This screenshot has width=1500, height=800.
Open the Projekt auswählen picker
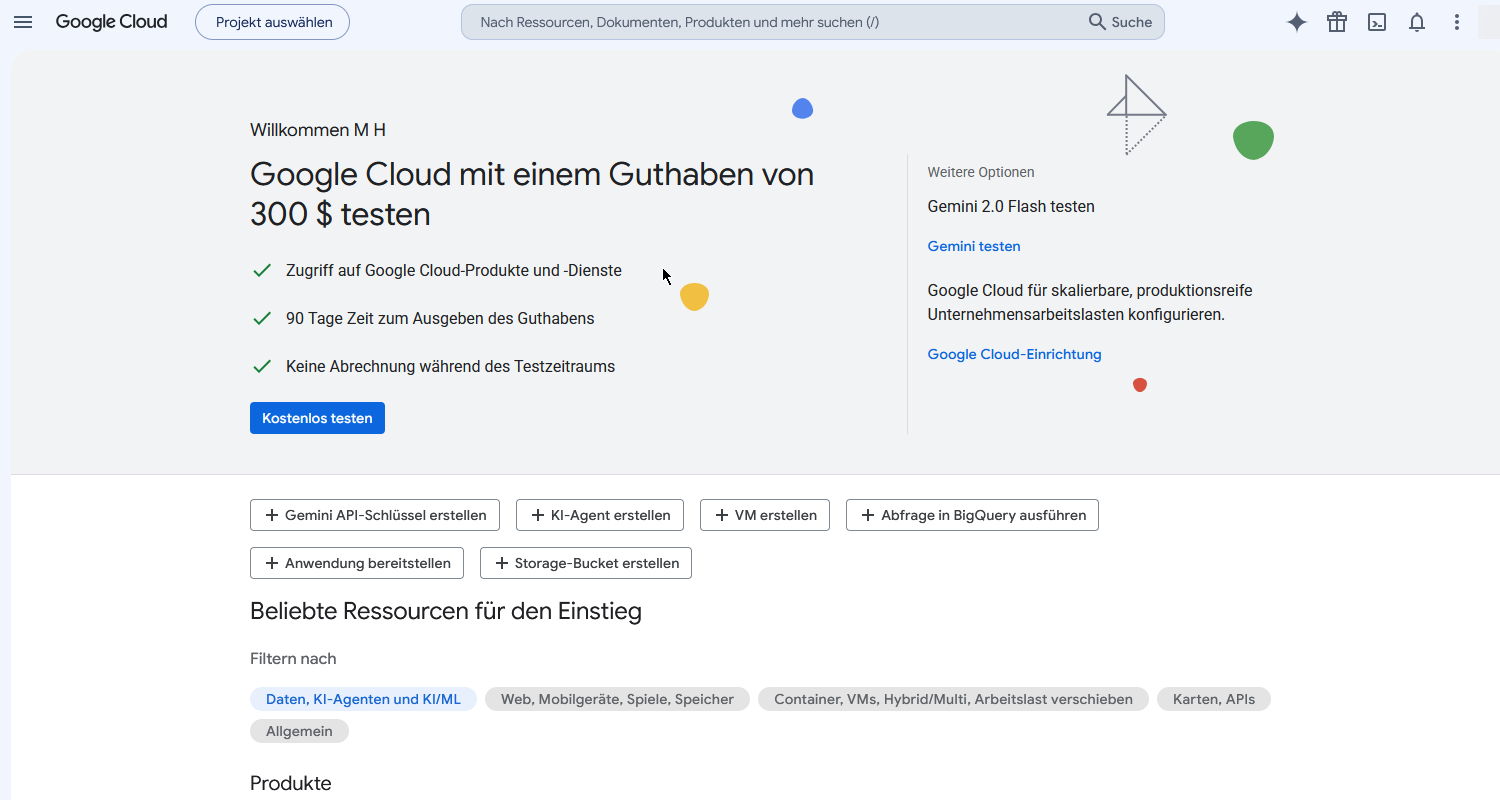272,22
